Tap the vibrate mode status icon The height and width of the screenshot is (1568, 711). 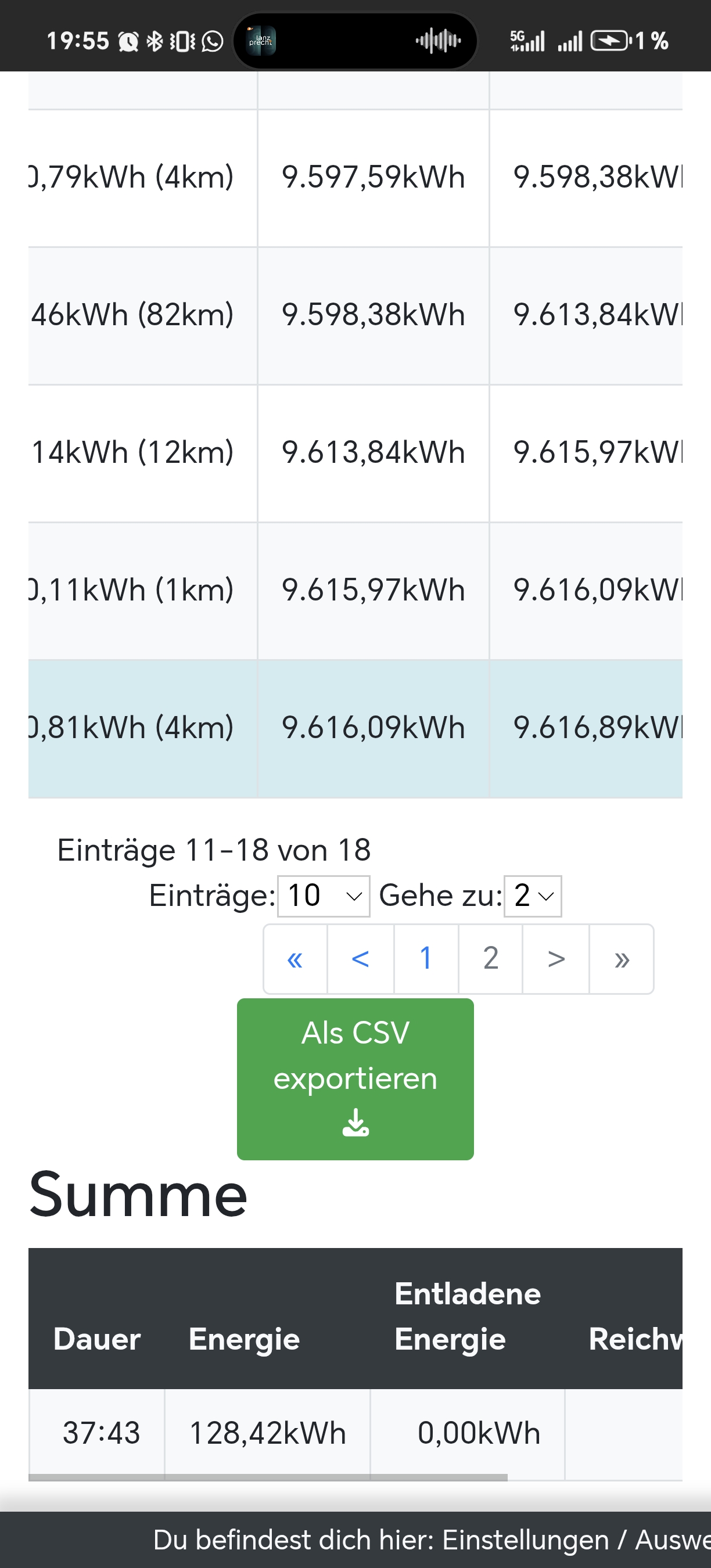[x=182, y=41]
